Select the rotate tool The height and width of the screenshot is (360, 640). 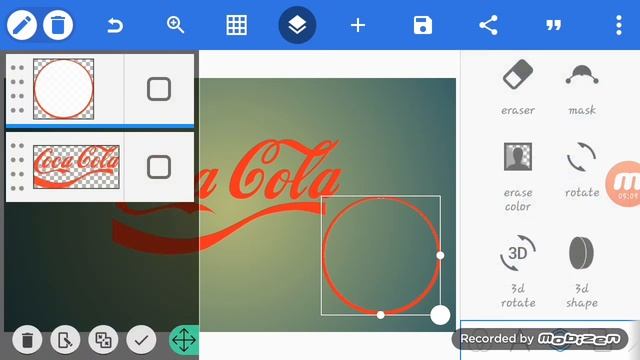582,170
